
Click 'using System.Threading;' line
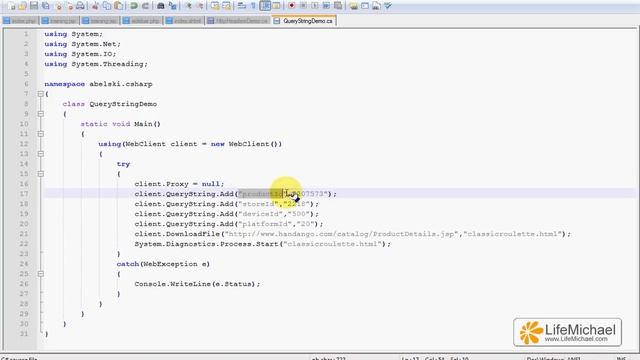tap(96, 64)
